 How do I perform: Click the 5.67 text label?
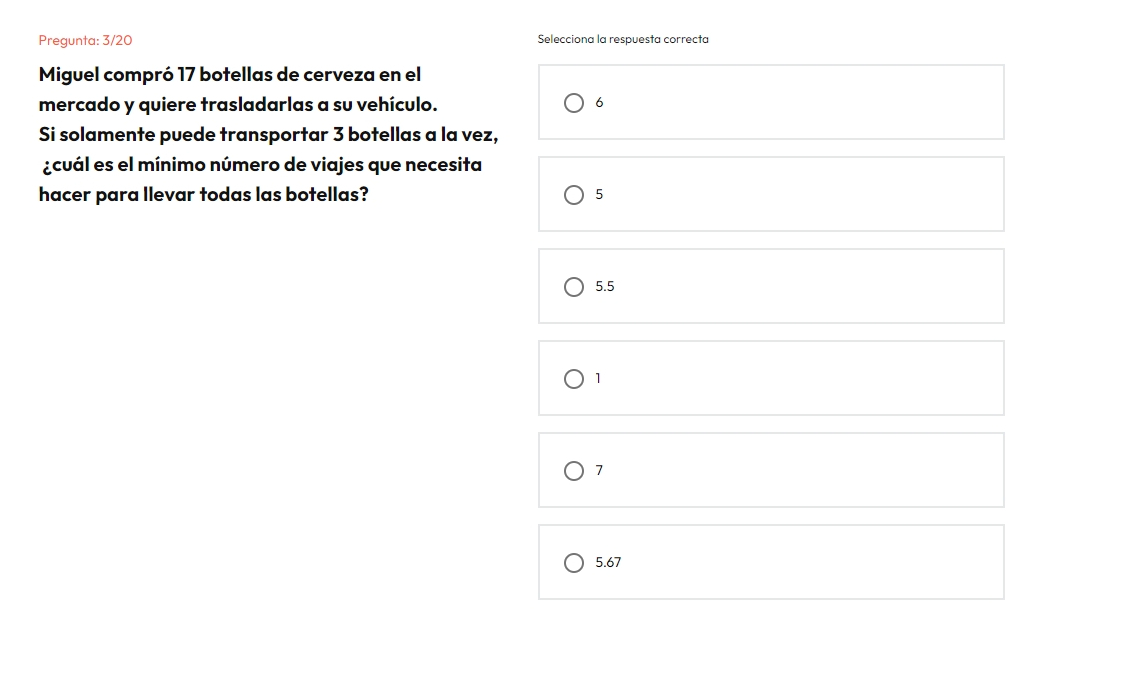click(608, 562)
